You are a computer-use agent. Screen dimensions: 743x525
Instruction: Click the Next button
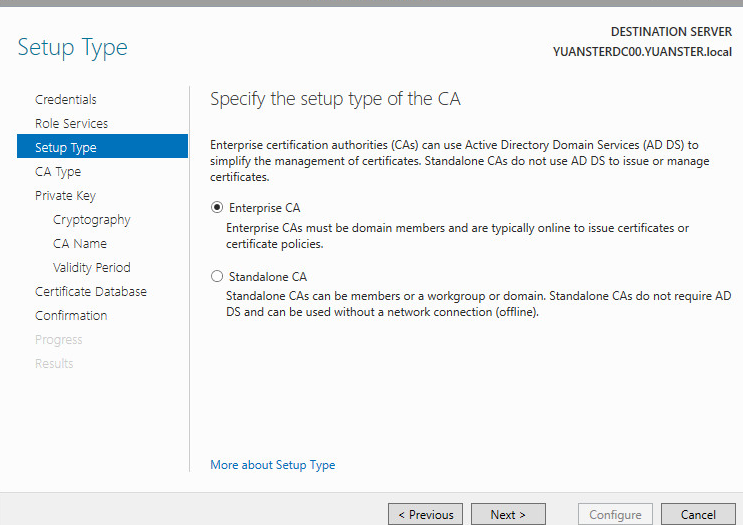pos(508,515)
